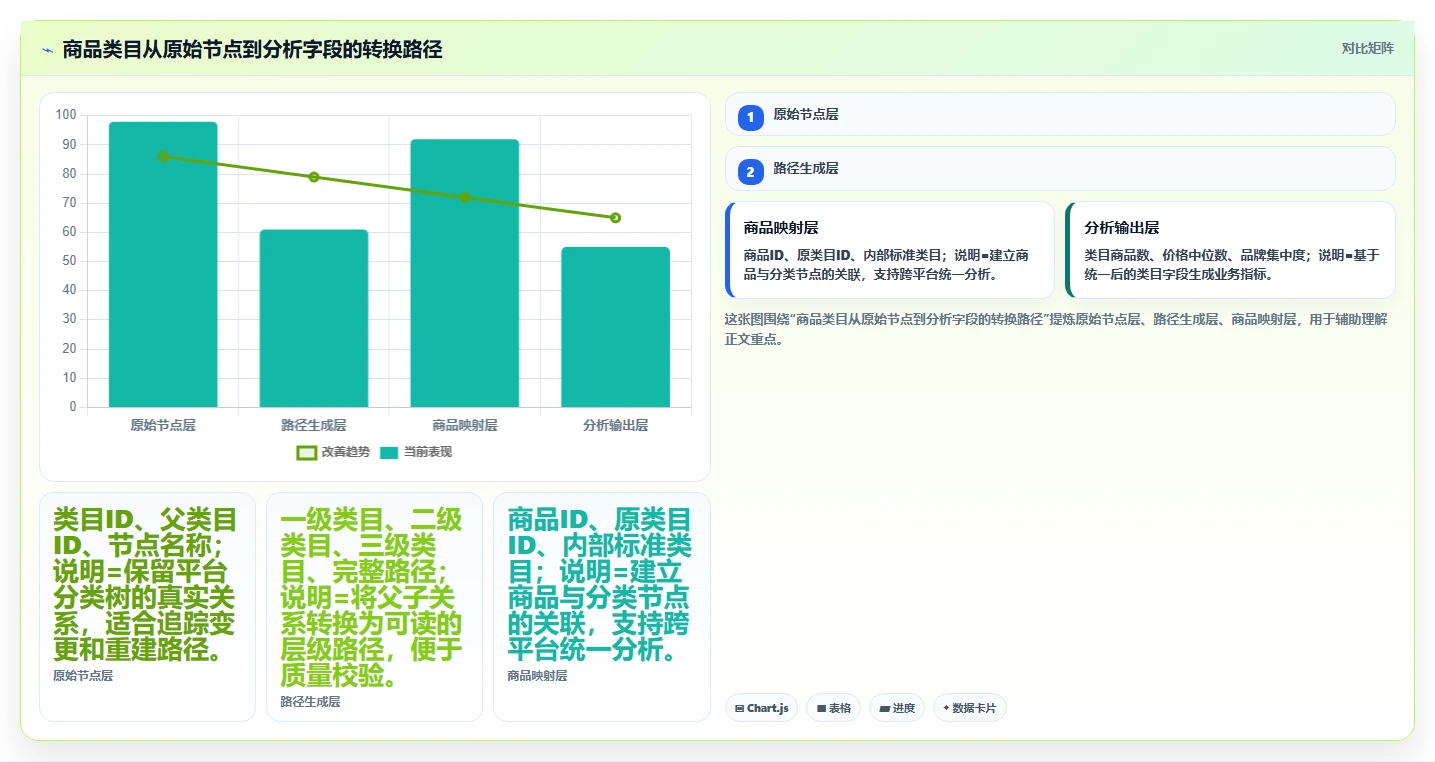
Task: Click trend line point above 分析输出层
Action: coord(616,218)
